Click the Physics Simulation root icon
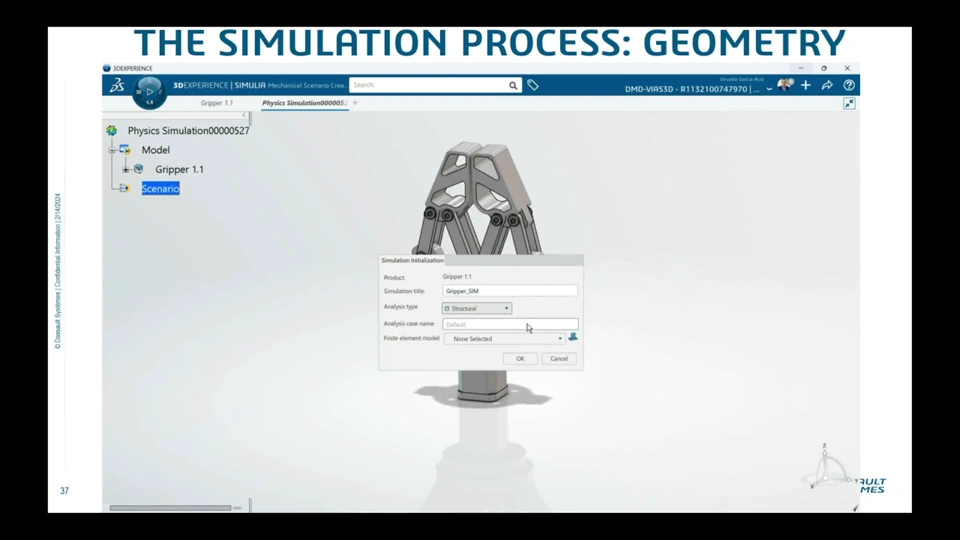 click(111, 130)
